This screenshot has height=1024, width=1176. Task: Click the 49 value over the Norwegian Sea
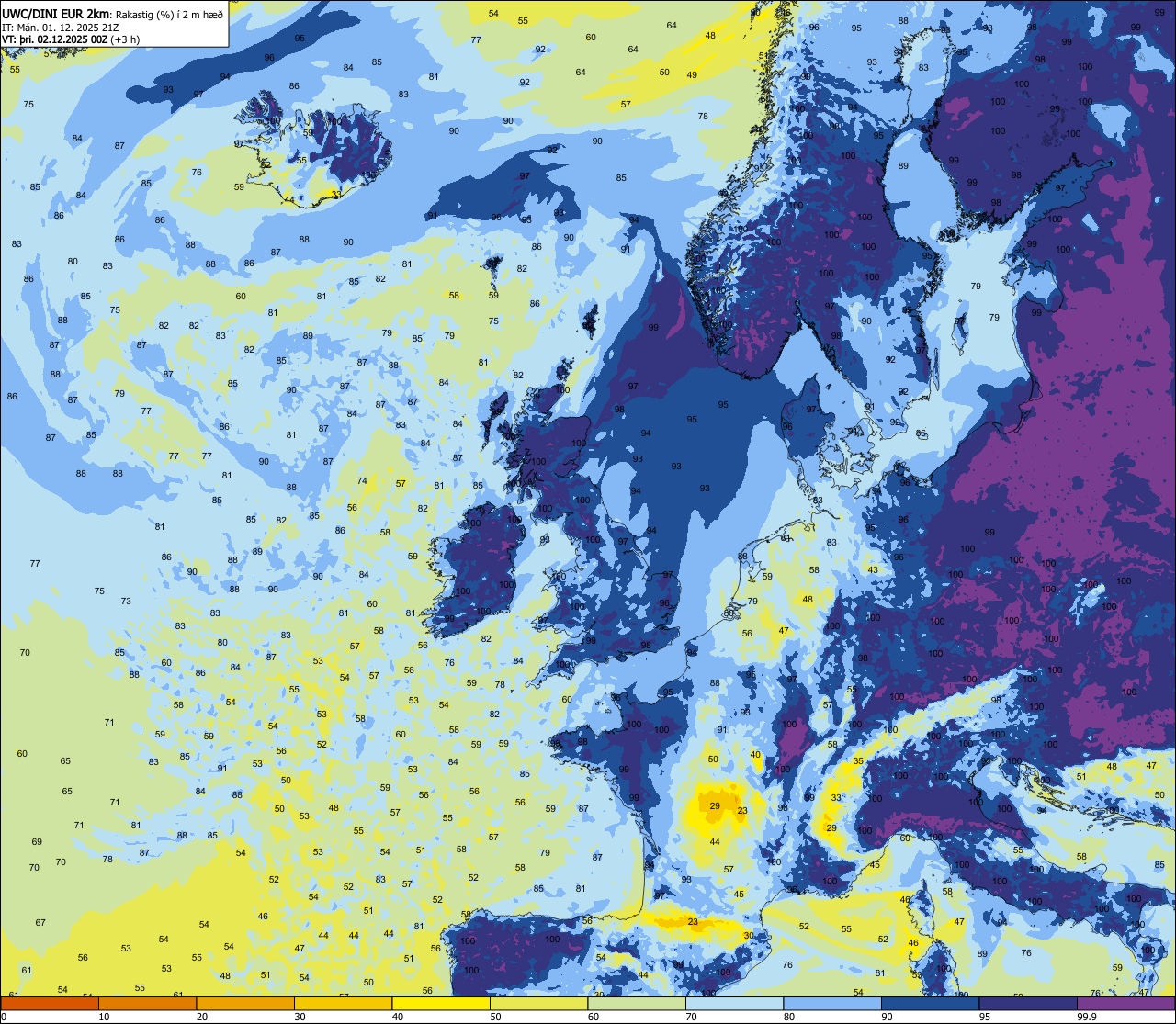click(692, 75)
